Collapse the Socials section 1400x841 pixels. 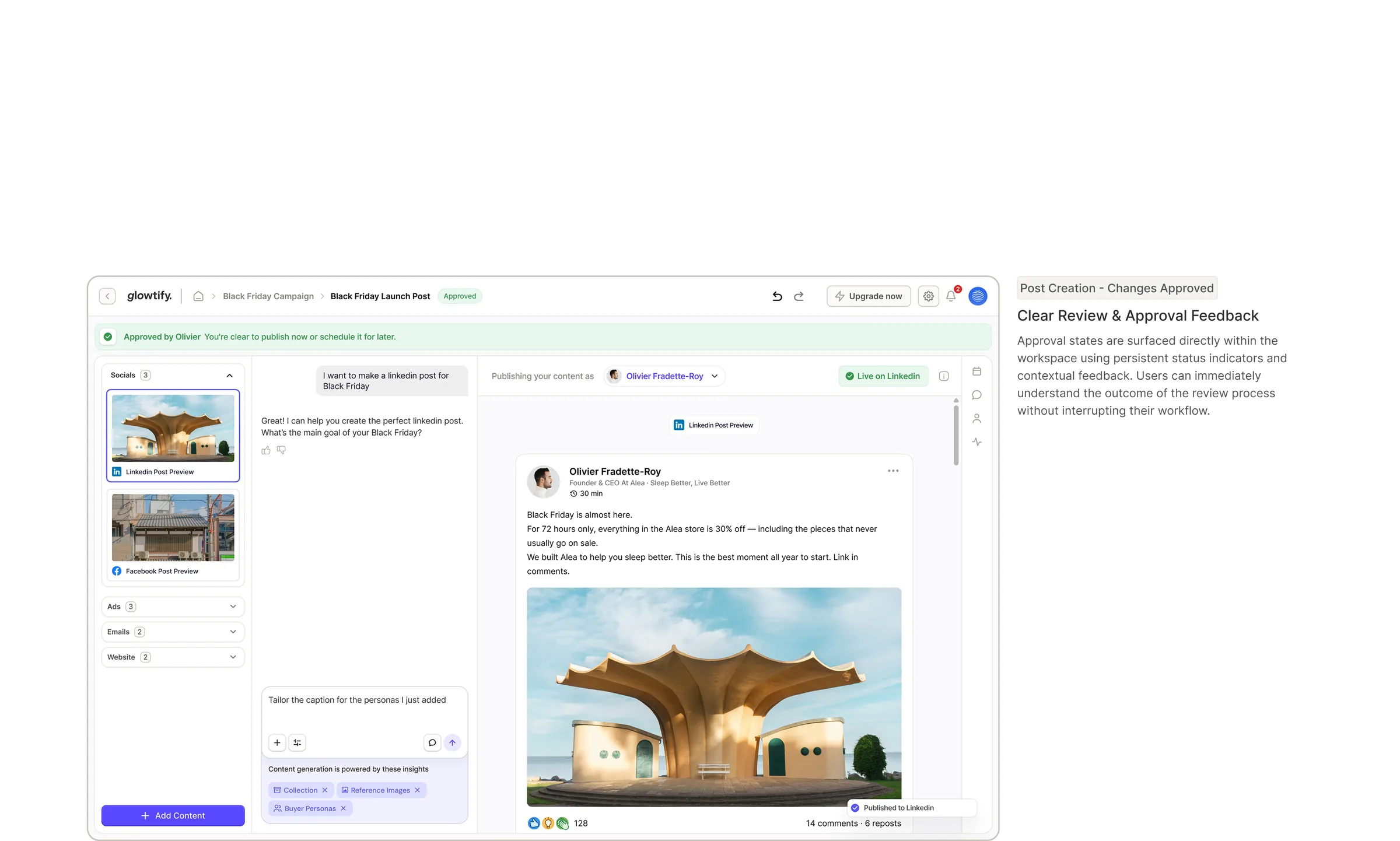pos(230,376)
